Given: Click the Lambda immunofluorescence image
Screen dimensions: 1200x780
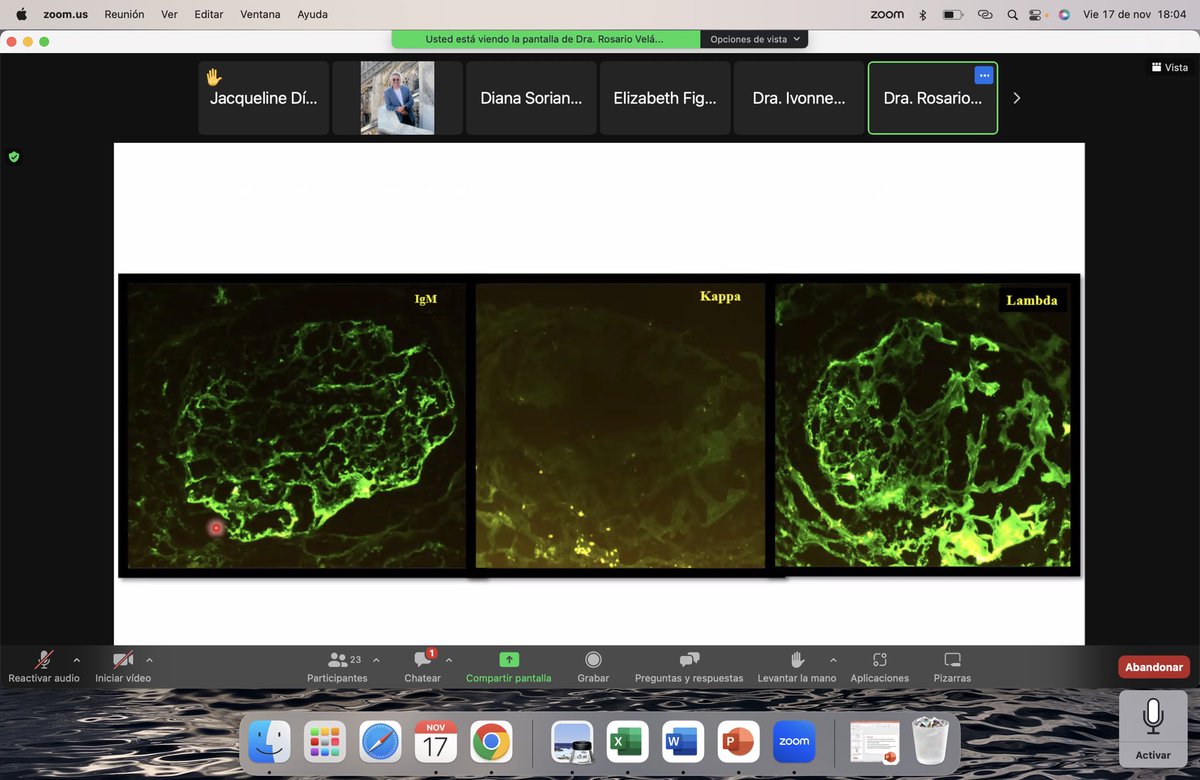Looking at the screenshot, I should 922,425.
